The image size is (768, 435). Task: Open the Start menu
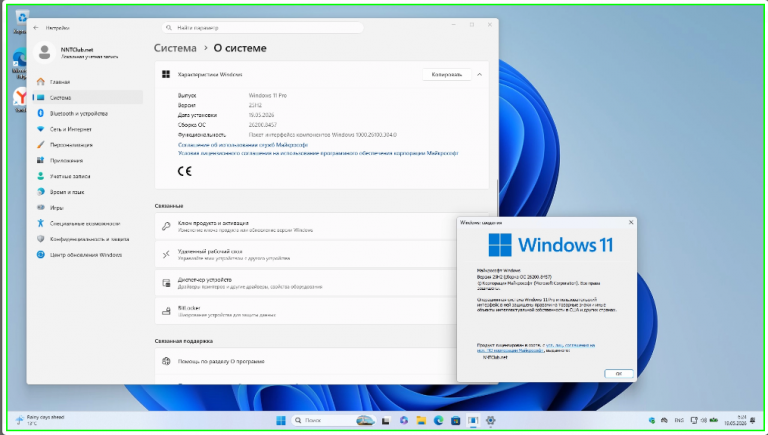[281, 420]
